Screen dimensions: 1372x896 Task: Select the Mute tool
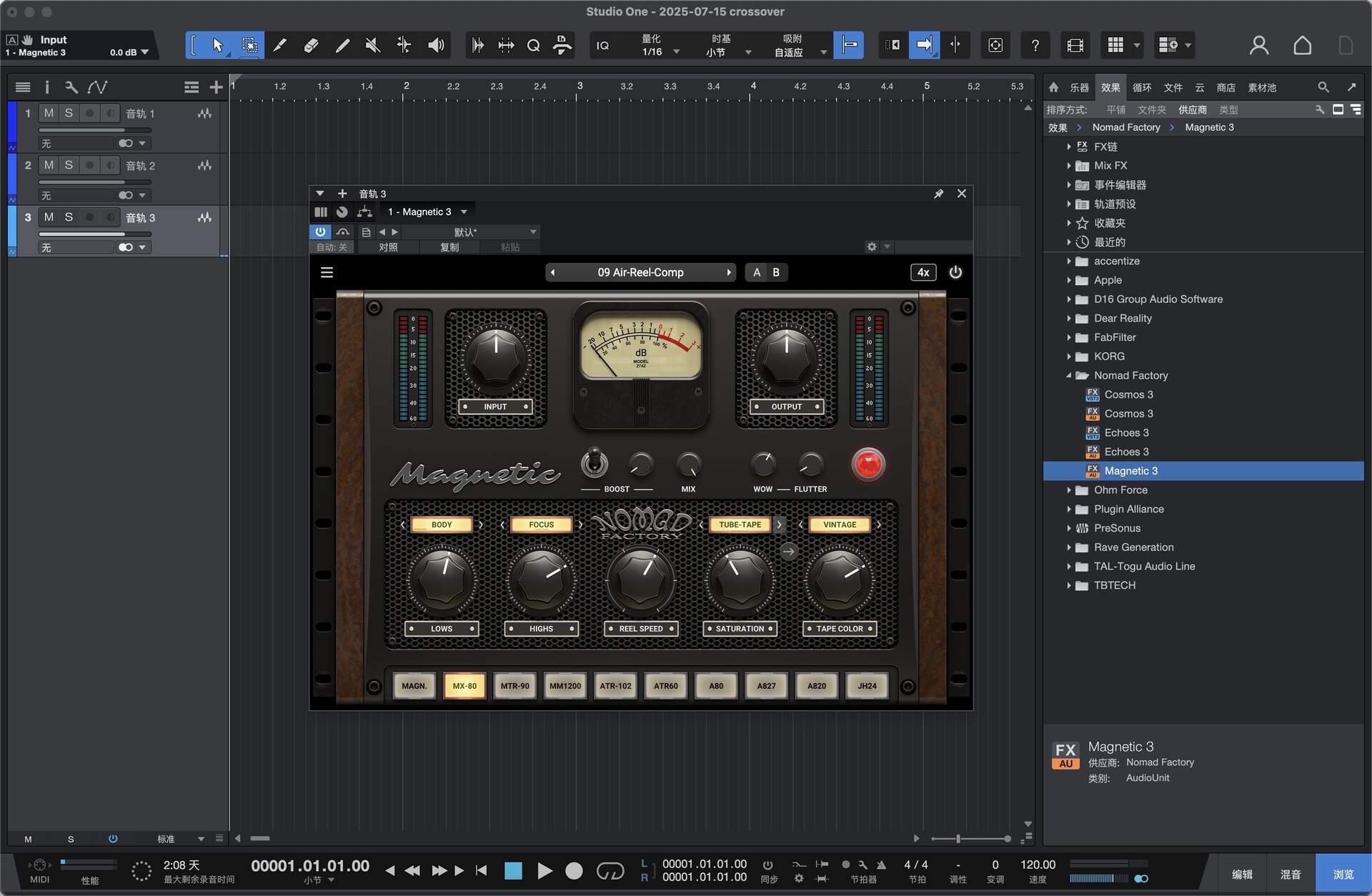[x=372, y=46]
